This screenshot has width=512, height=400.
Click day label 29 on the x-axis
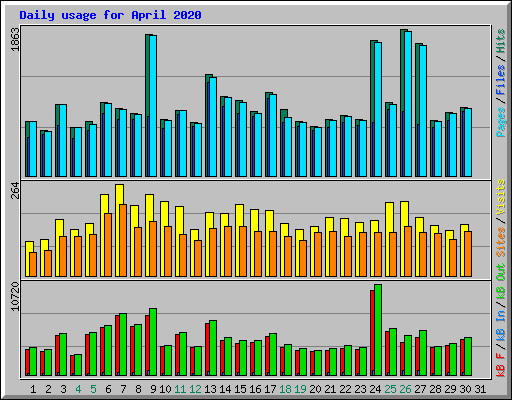[x=450, y=389]
